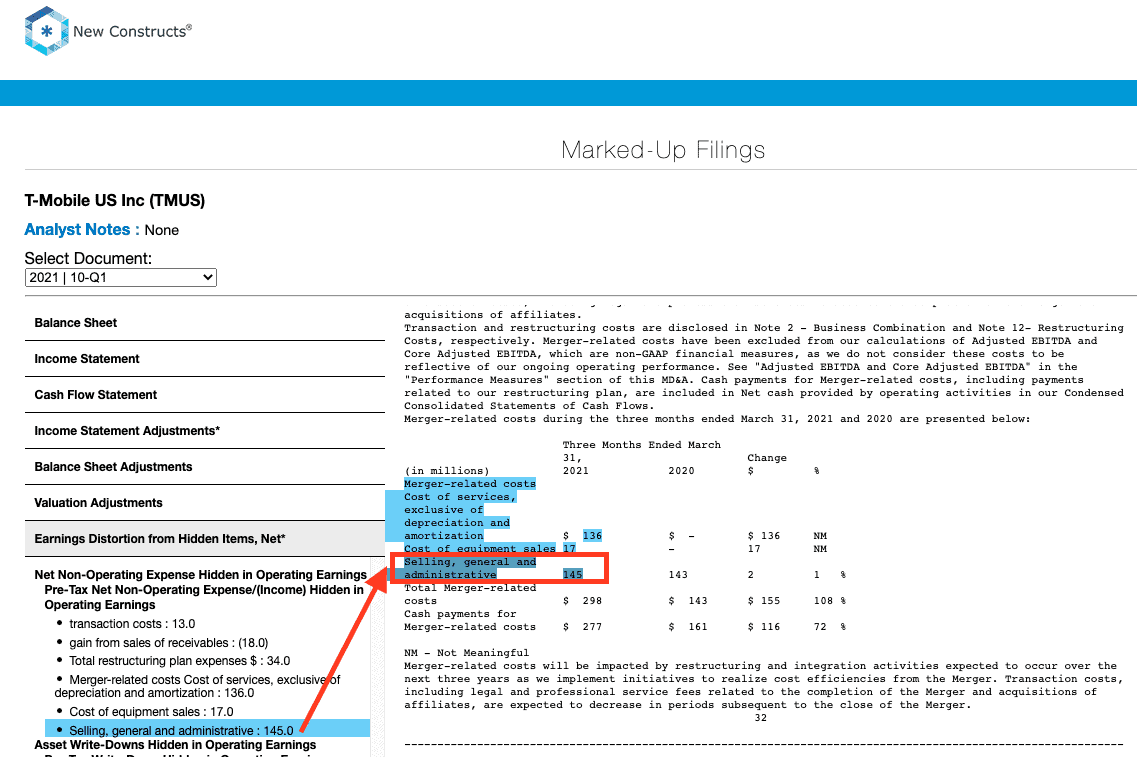The image size is (1137, 757).
Task: Click Pre-Tax Net Non-Operating Expense/(Income) subheading
Action: 204,597
